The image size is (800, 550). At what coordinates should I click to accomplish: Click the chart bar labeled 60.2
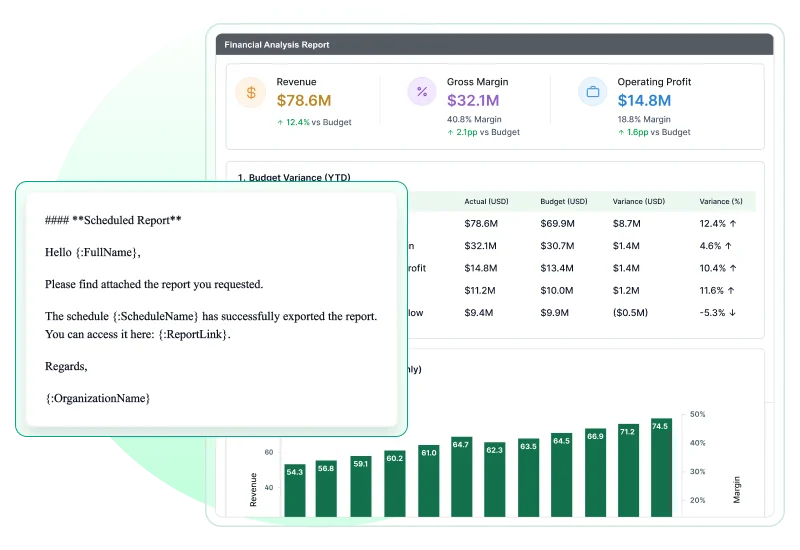pyautogui.click(x=394, y=484)
